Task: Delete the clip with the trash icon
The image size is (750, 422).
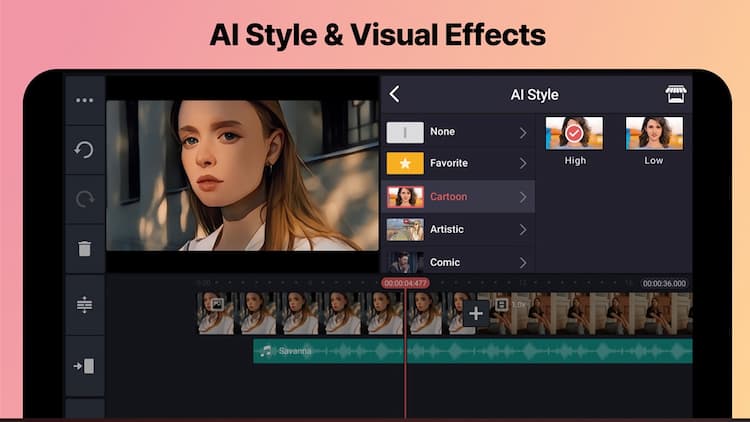Action: tap(84, 249)
